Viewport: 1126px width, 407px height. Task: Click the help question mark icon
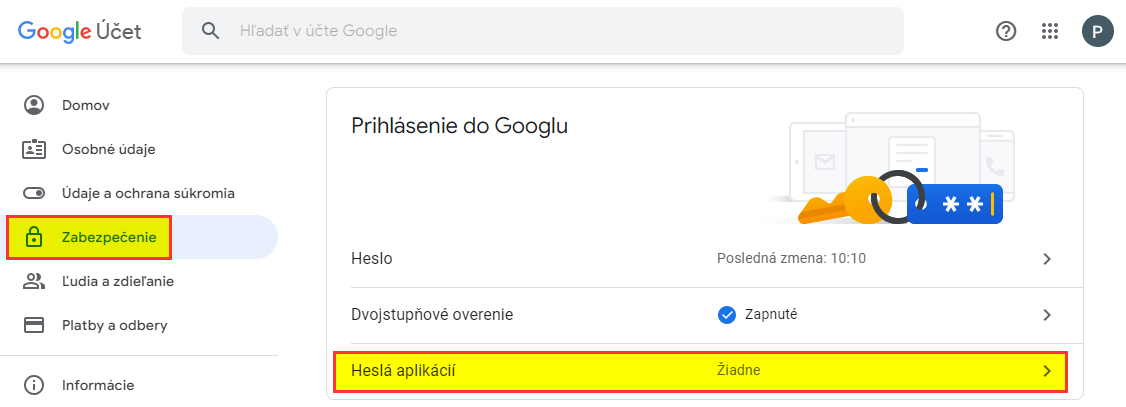[1006, 31]
